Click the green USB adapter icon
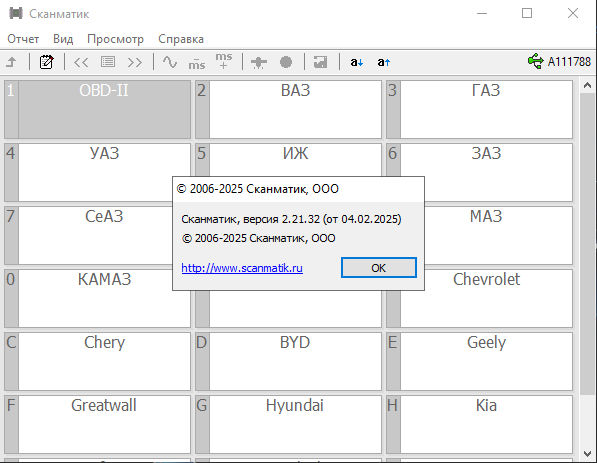The width and height of the screenshot is (597, 463). point(536,61)
